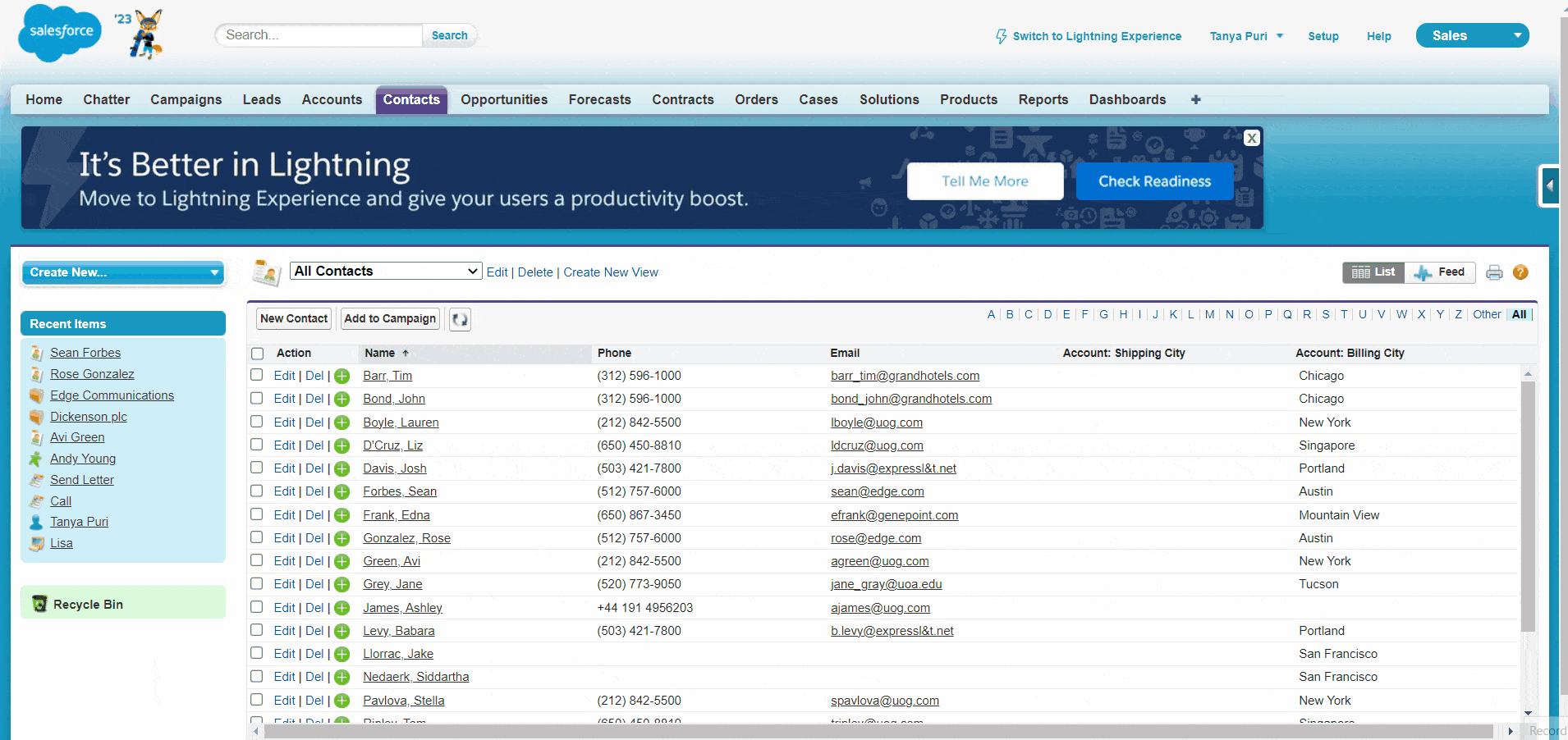
Task: Toggle the select-all checkbox in the header row
Action: pyautogui.click(x=256, y=353)
